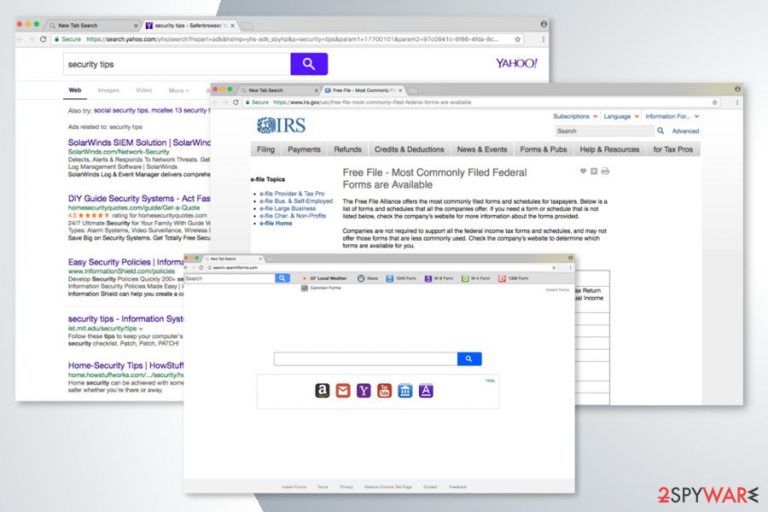Open the Gmail envelope shortcut tile
Viewport: 768px width, 512px height.
point(343,390)
